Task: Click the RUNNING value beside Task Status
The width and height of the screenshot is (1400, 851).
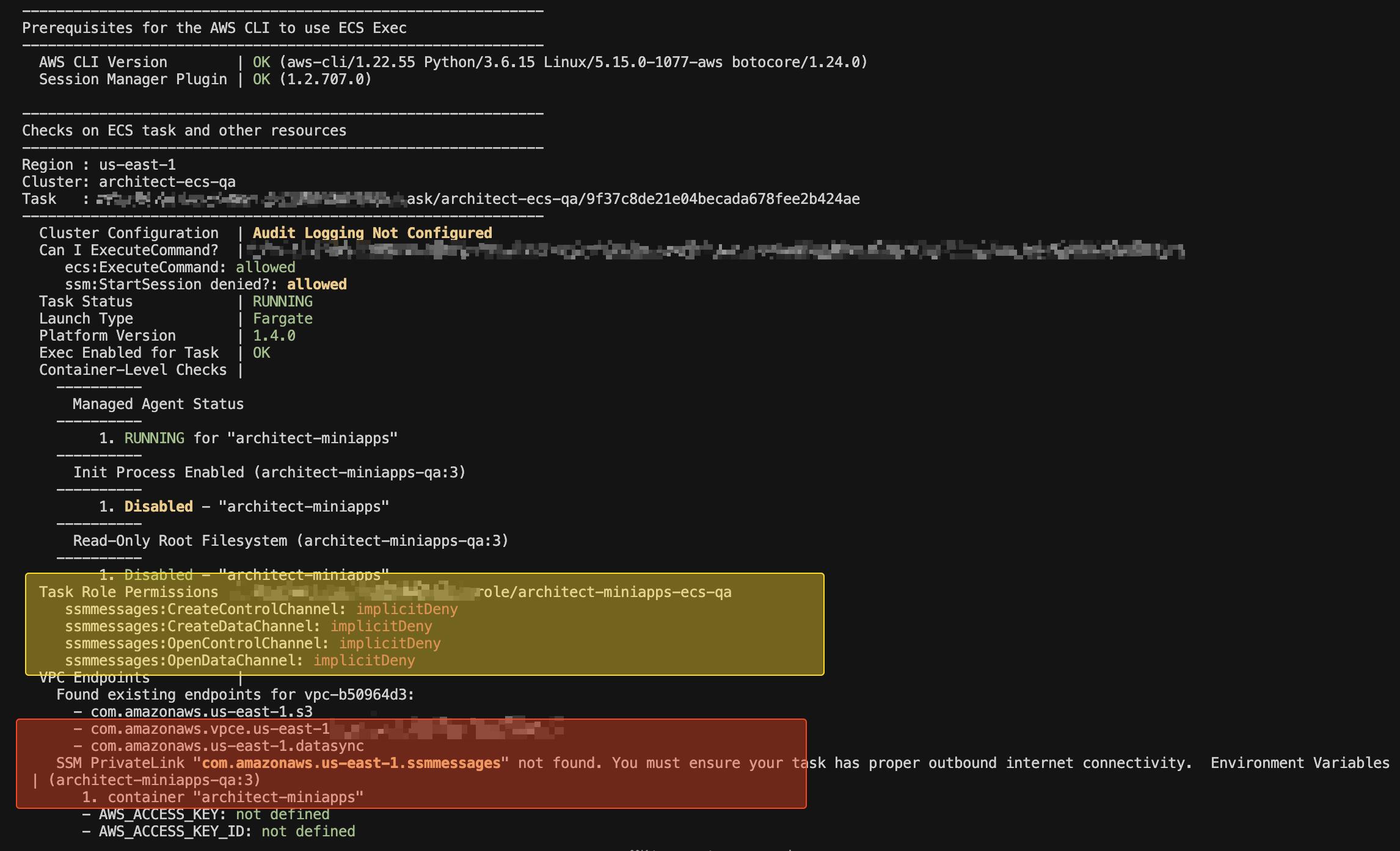Action: (x=282, y=302)
